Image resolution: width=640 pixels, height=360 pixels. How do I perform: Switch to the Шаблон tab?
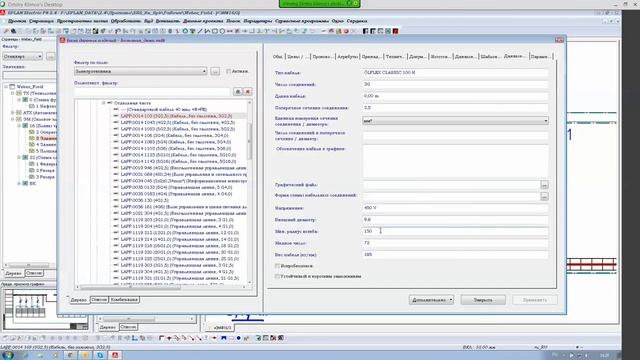coord(489,57)
